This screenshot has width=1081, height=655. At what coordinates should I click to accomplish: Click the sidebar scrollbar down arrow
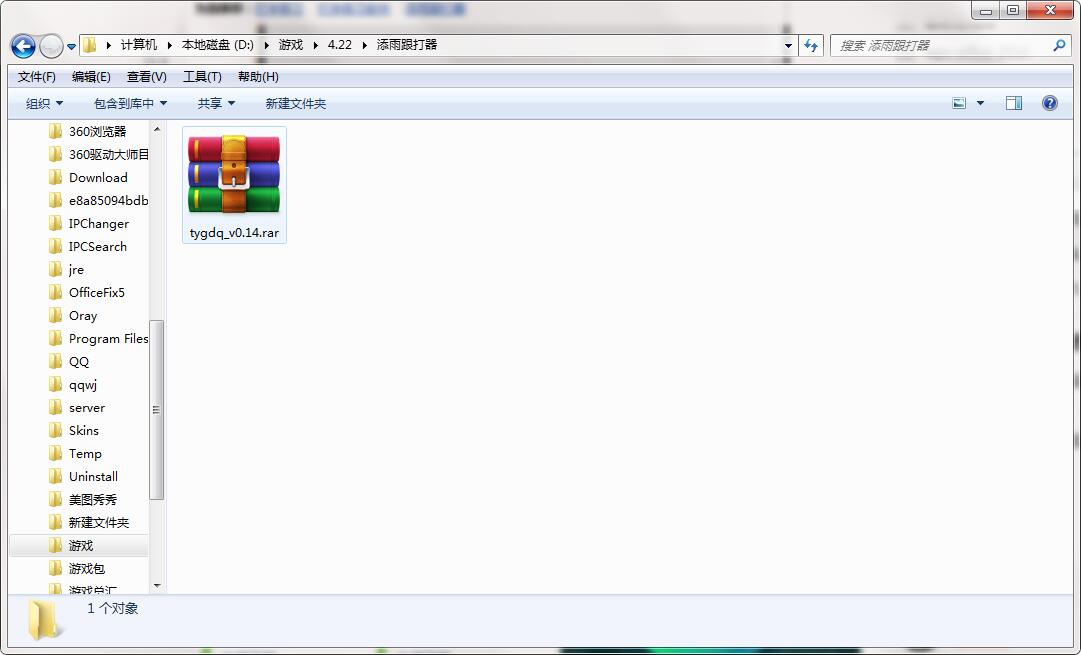coord(156,586)
